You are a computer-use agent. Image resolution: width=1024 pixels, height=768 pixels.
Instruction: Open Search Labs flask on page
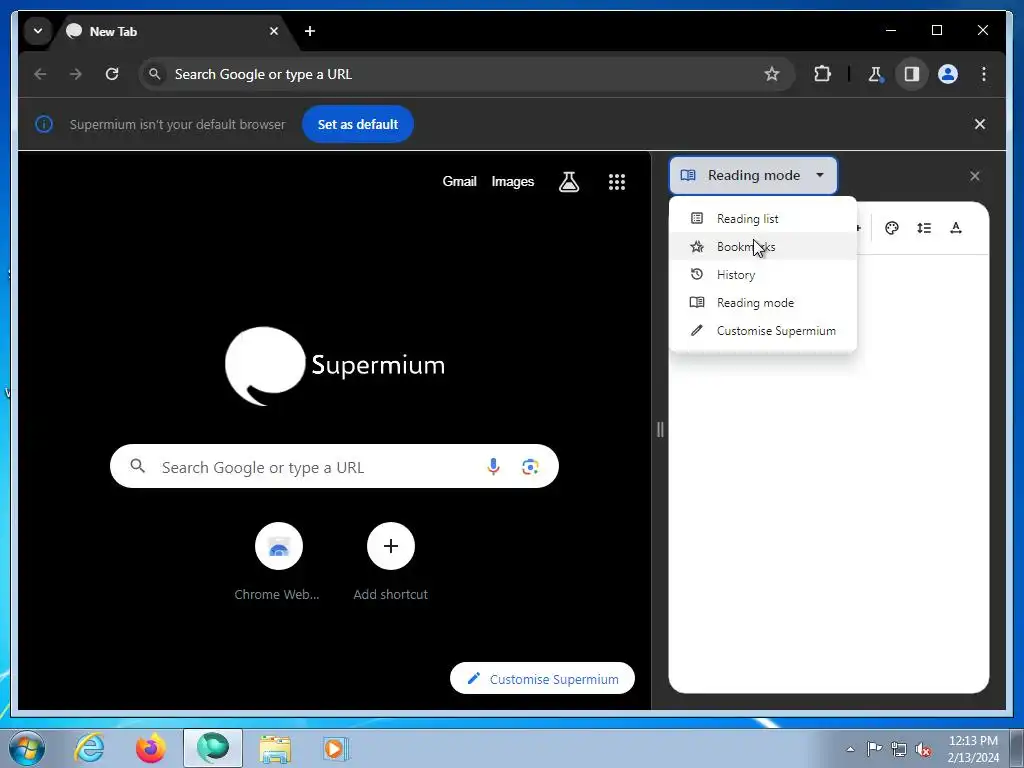[569, 182]
